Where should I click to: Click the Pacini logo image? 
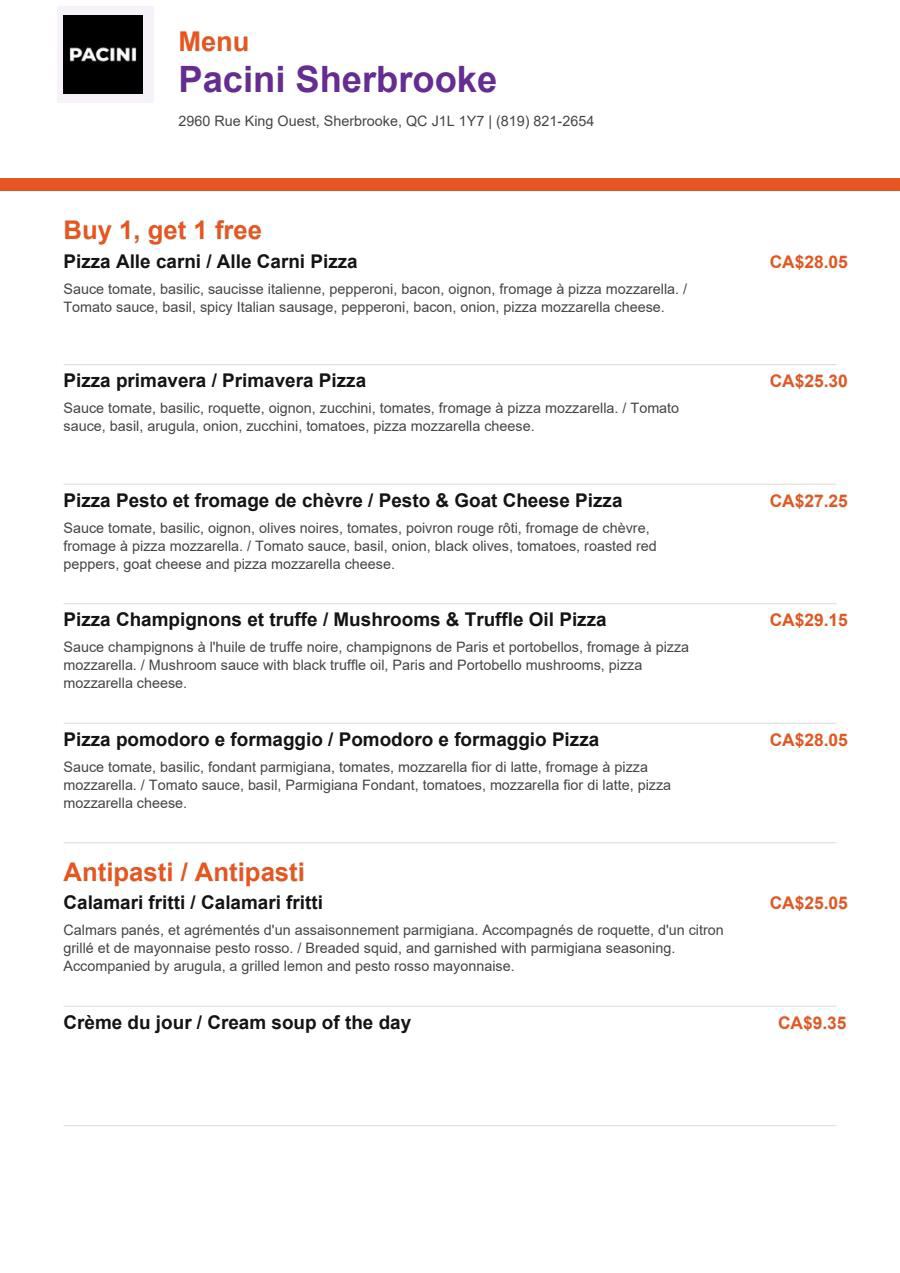105,54
